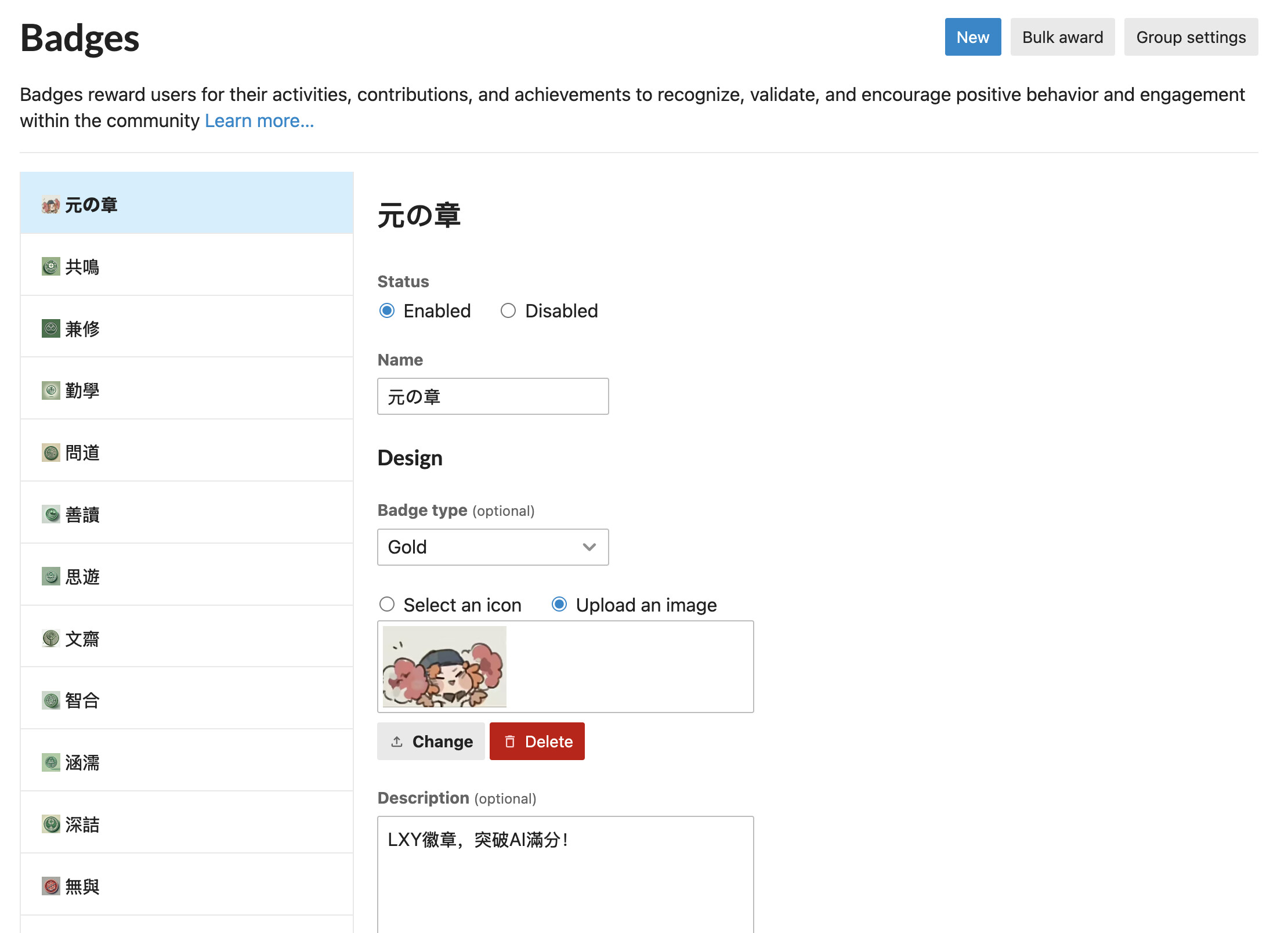
Task: Click the upload icon on Change button
Action: 397,742
